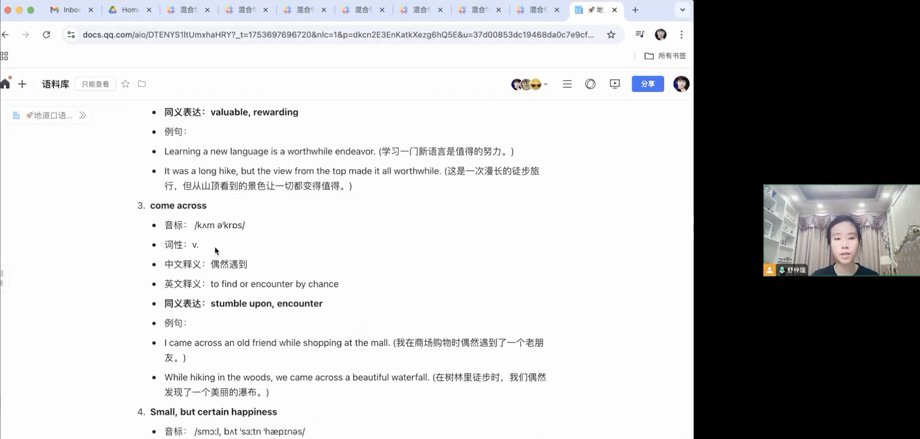Open the user profile avatar in document header
The width and height of the screenshot is (920, 439).
[x=681, y=84]
